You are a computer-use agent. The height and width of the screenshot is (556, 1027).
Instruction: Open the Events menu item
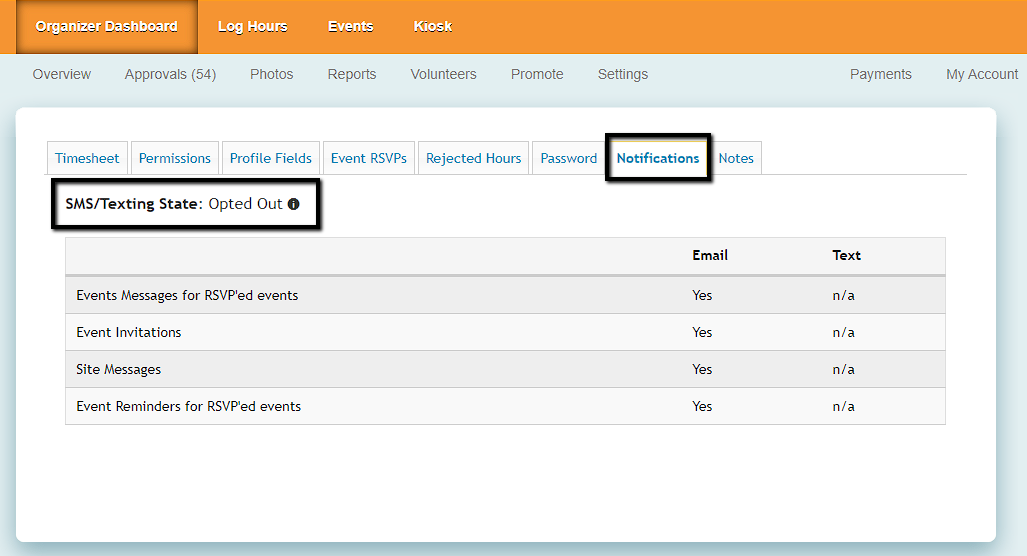tap(350, 26)
